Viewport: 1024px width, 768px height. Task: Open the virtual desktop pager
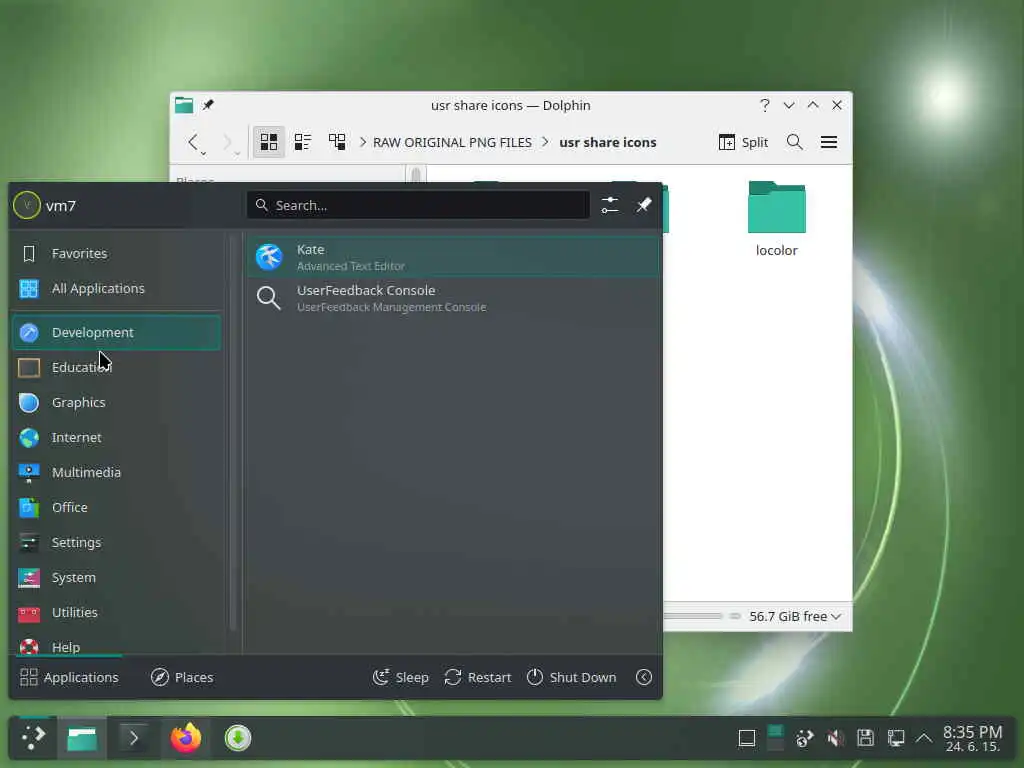click(x=775, y=738)
